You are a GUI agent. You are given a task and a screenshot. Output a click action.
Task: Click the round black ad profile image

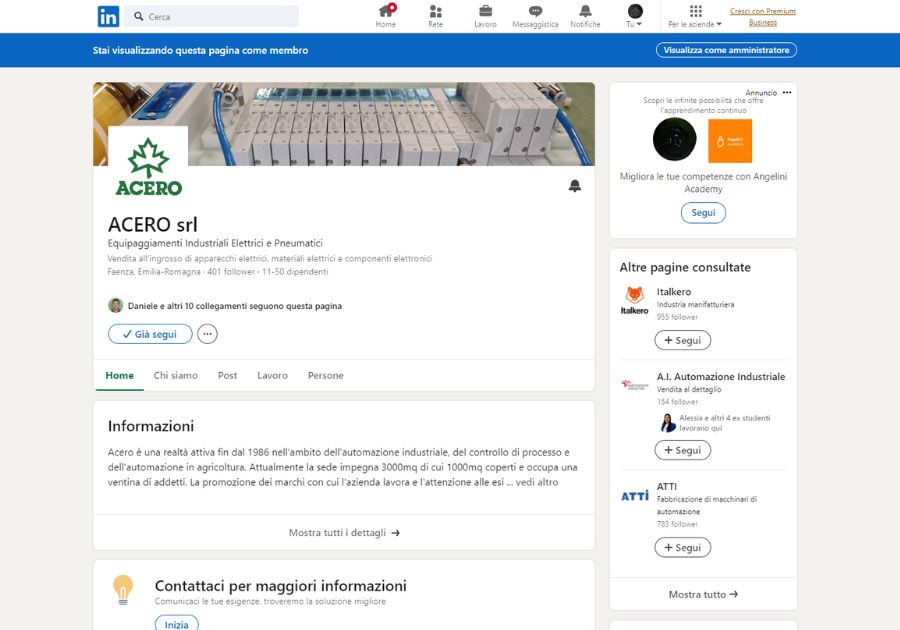(674, 139)
